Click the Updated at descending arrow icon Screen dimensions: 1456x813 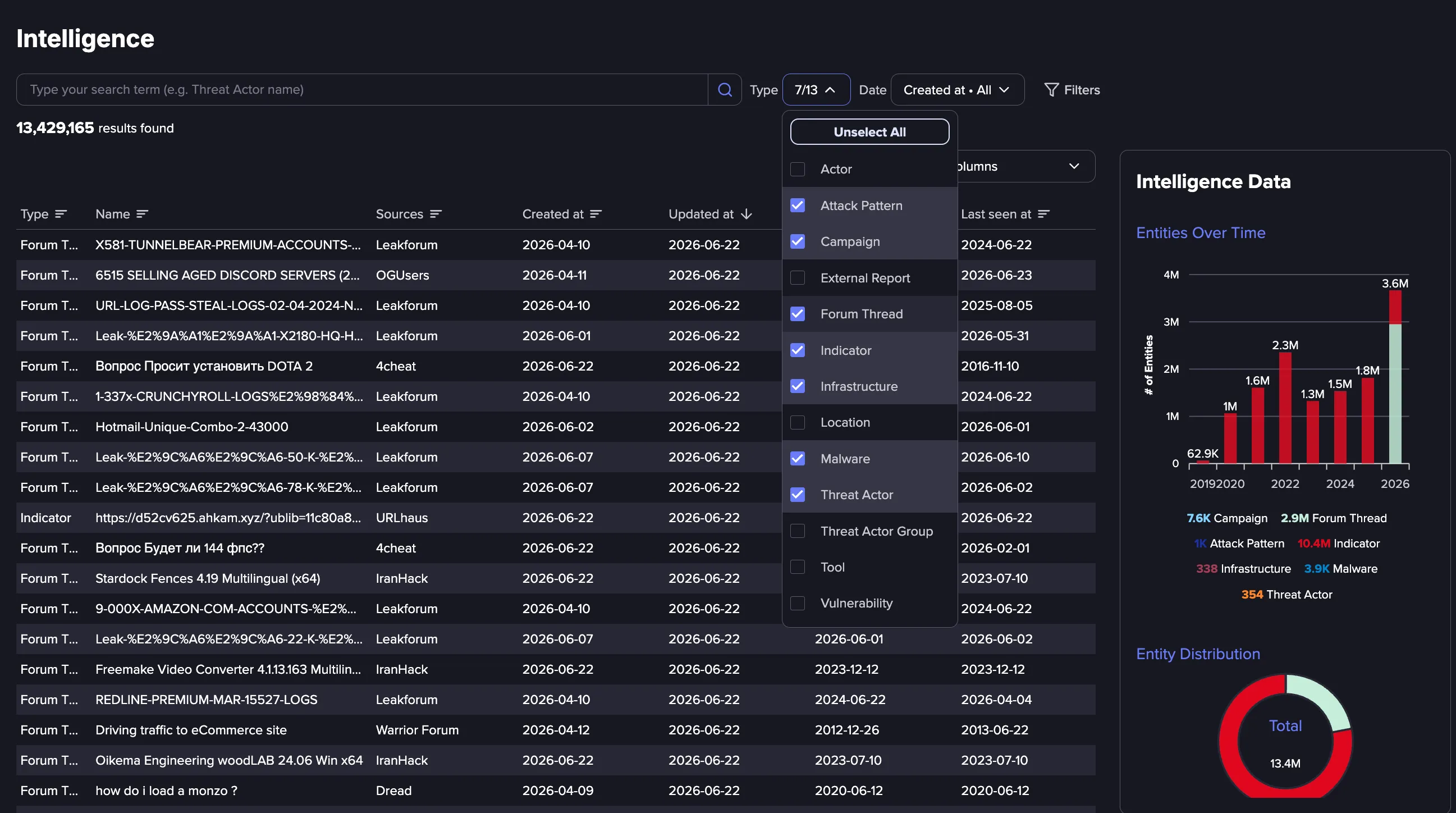coord(746,214)
